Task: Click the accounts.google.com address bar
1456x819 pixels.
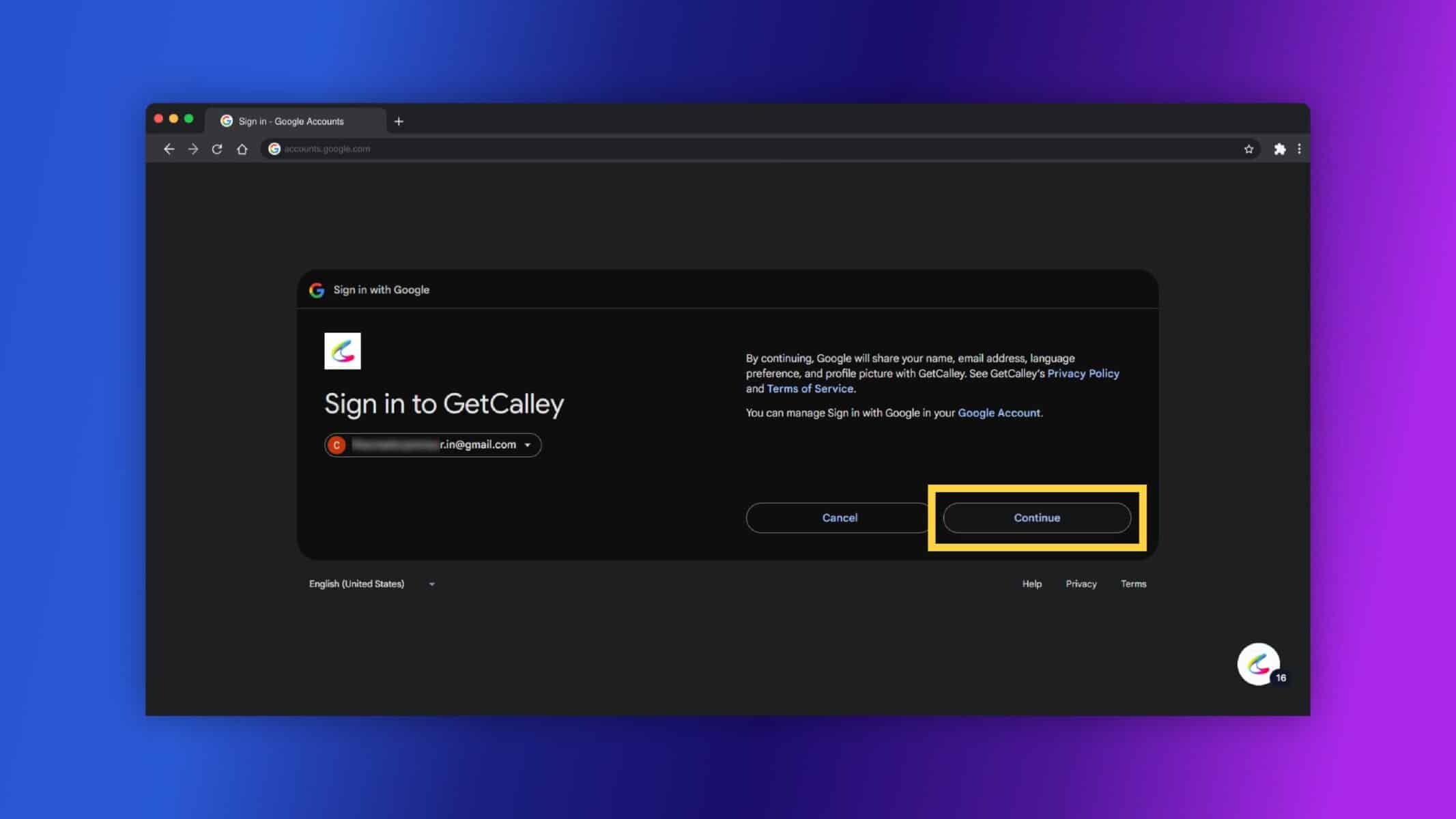Action: (751, 149)
